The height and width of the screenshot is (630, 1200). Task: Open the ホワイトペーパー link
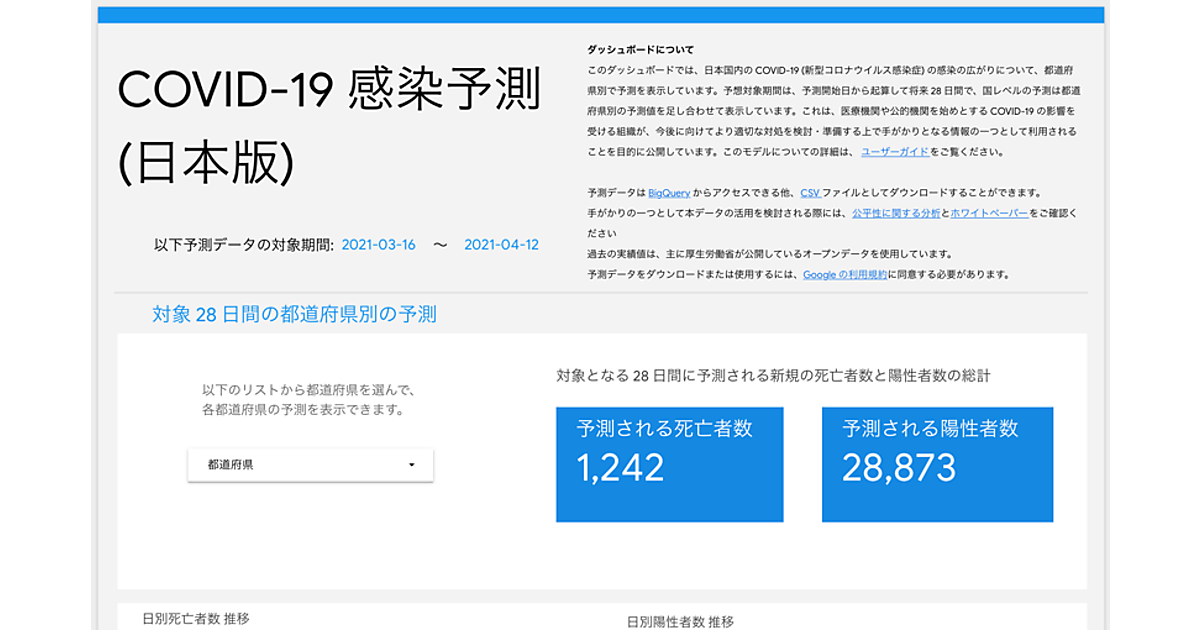988,213
